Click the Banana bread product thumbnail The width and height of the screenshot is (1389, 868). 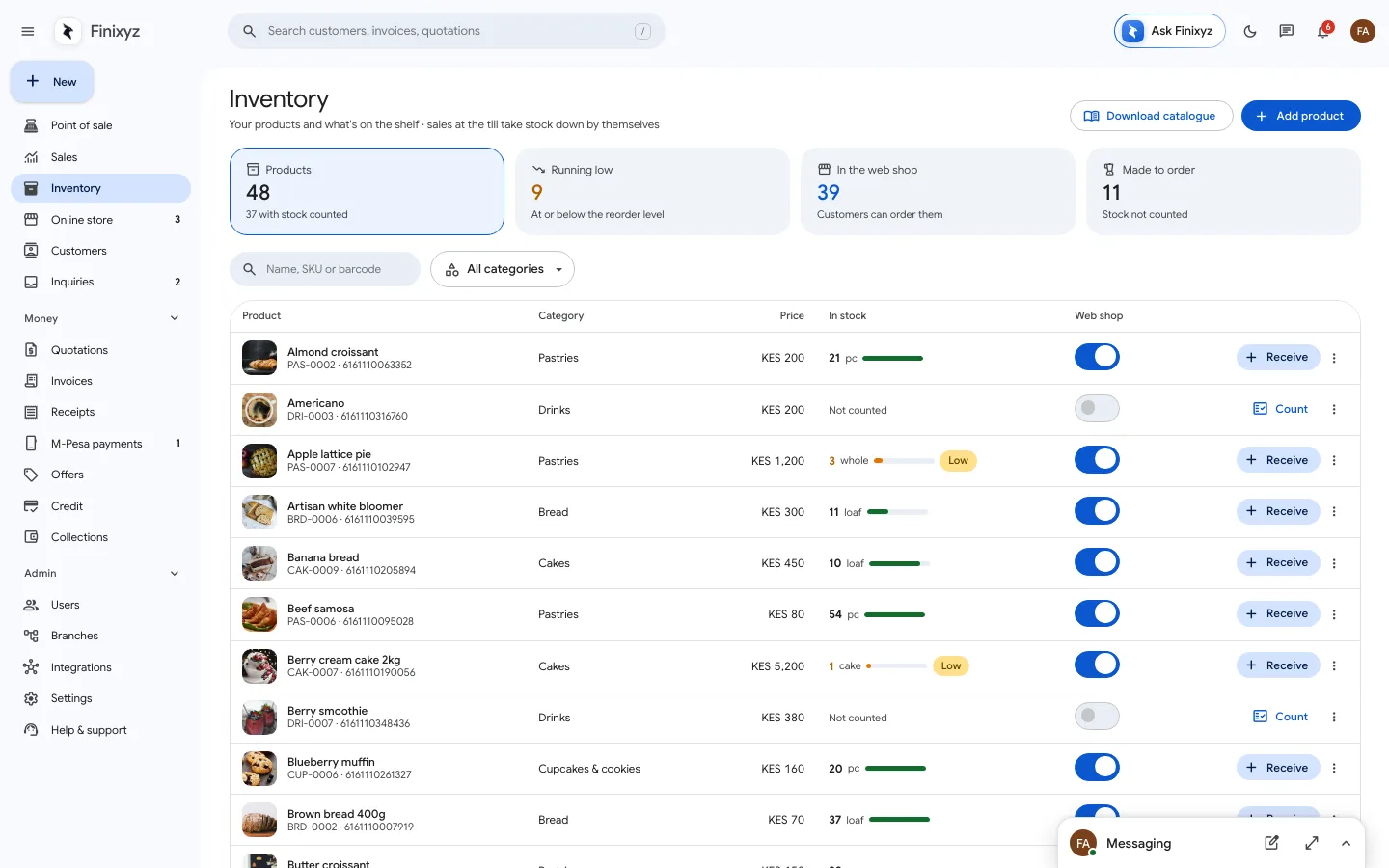[259, 563]
